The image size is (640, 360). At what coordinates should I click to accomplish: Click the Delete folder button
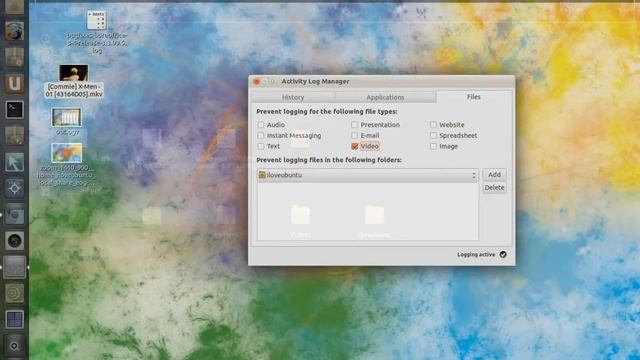tap(494, 187)
